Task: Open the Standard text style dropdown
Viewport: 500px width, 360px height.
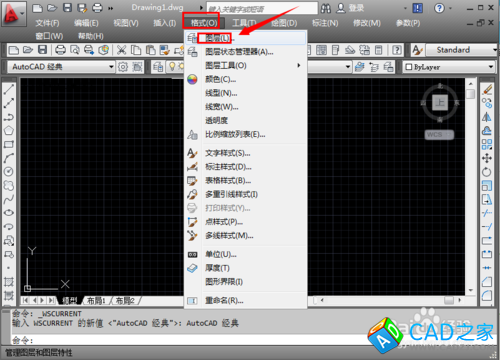Action: pyautogui.click(x=462, y=50)
